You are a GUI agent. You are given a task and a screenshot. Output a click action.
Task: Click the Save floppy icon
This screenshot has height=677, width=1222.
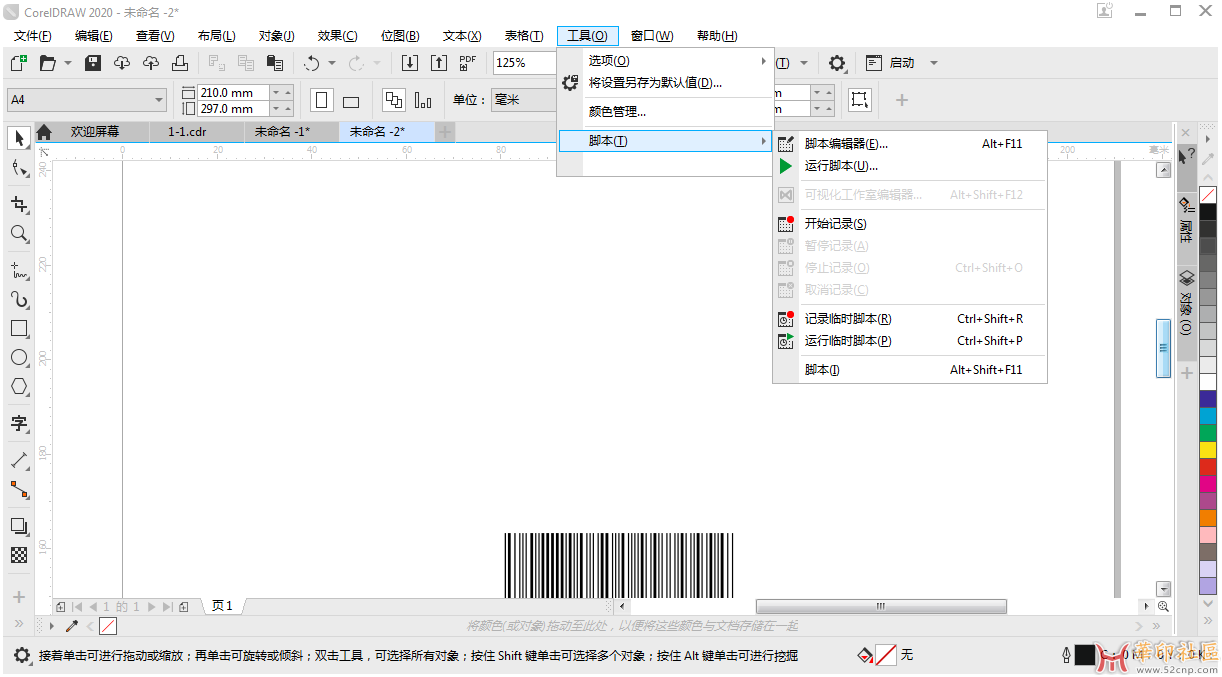coord(93,63)
